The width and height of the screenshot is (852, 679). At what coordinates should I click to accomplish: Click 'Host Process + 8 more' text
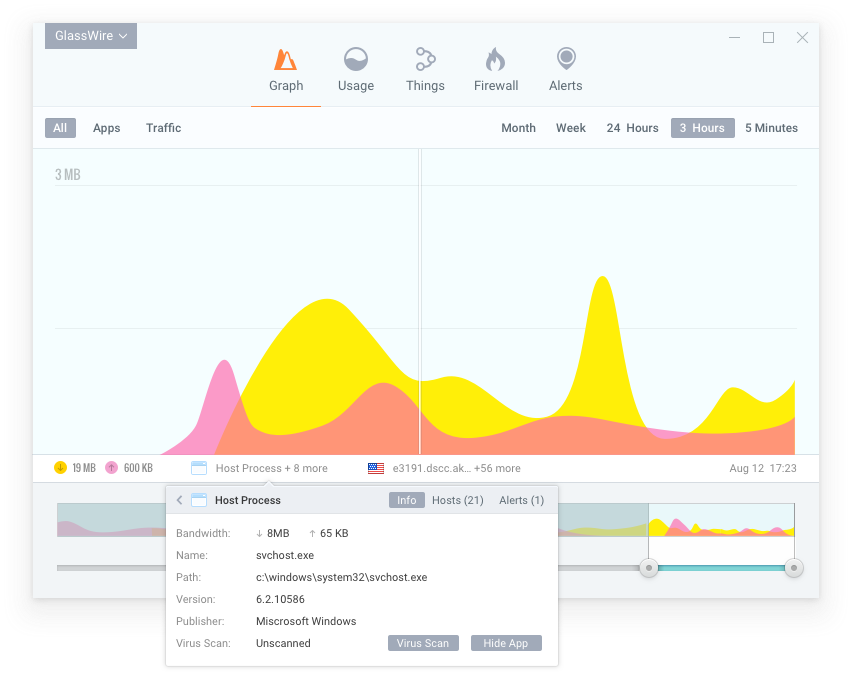272,468
